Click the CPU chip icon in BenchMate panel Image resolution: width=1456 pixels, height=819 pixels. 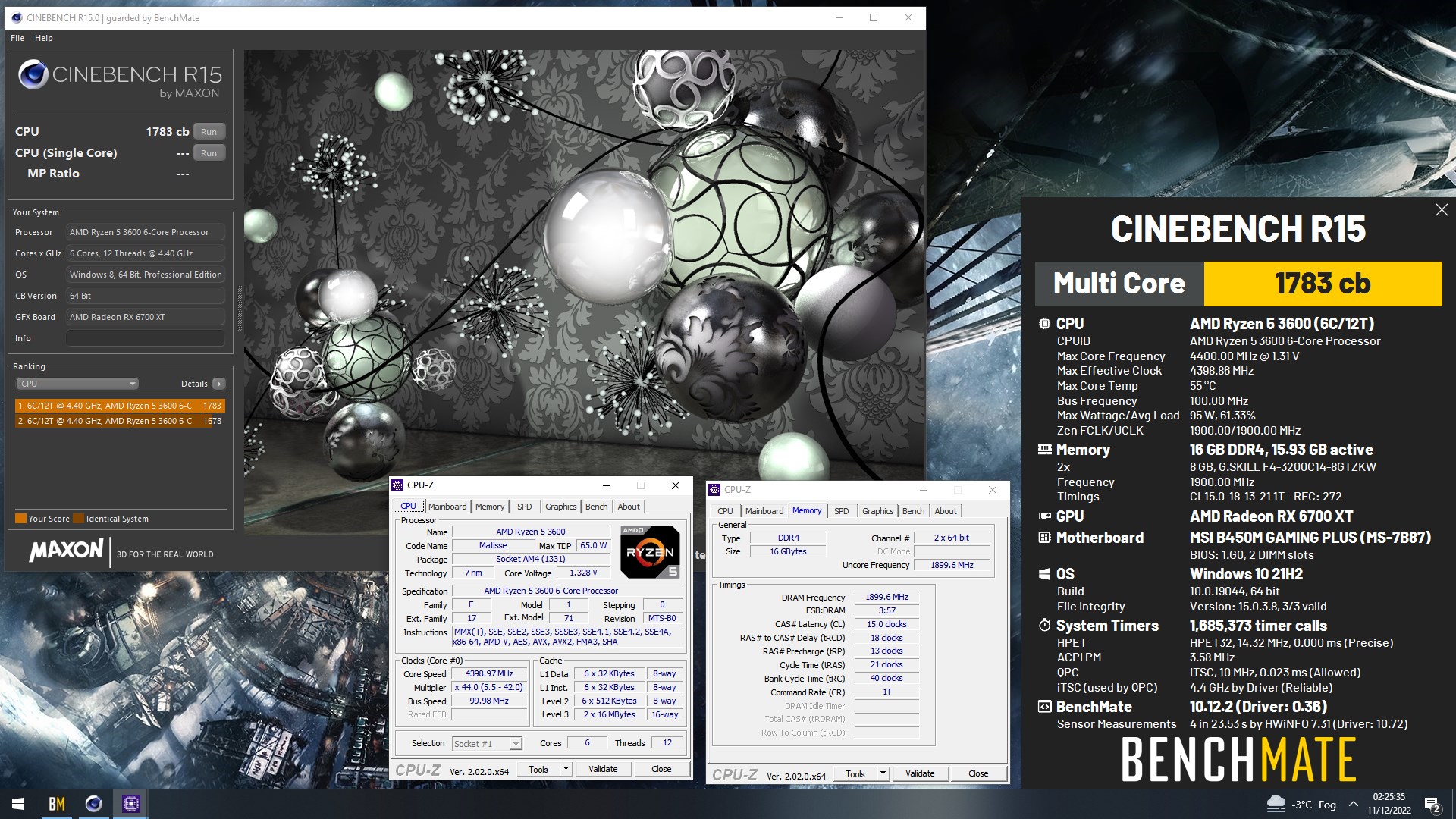tap(1044, 323)
